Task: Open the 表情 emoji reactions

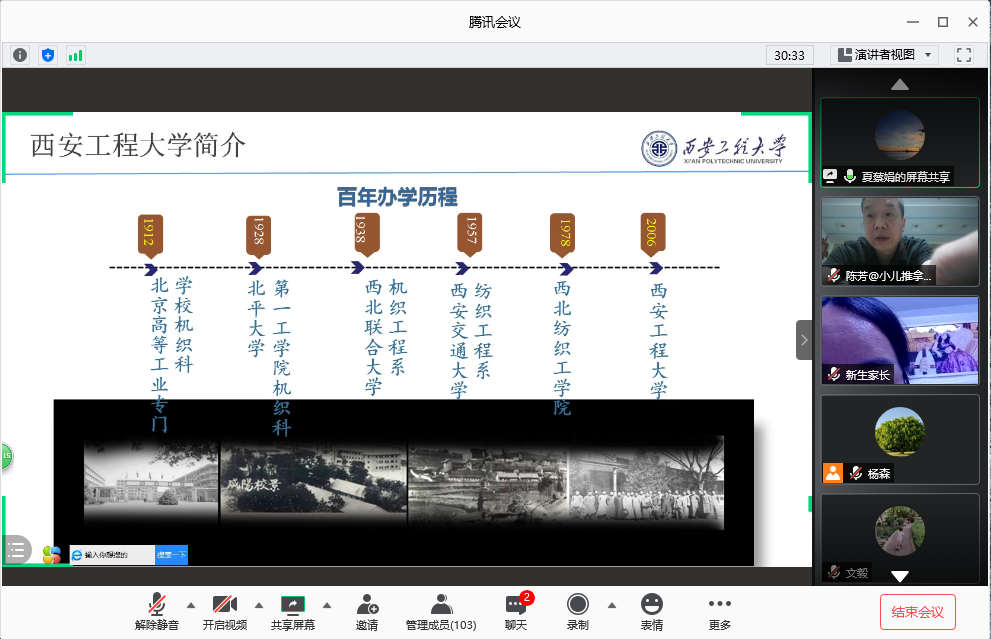Action: (x=652, y=611)
